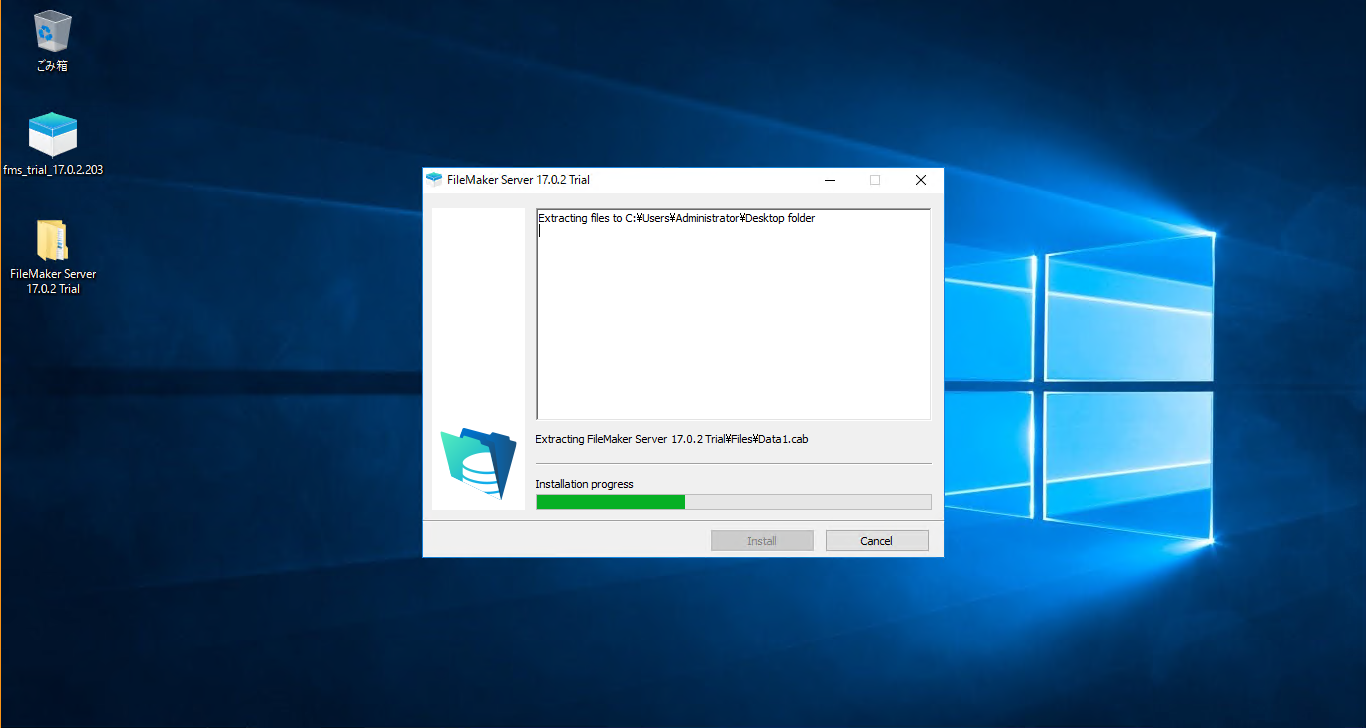1366x728 pixels.
Task: Click the fms_trial_17.0.2.203 file name label
Action: tap(53, 170)
